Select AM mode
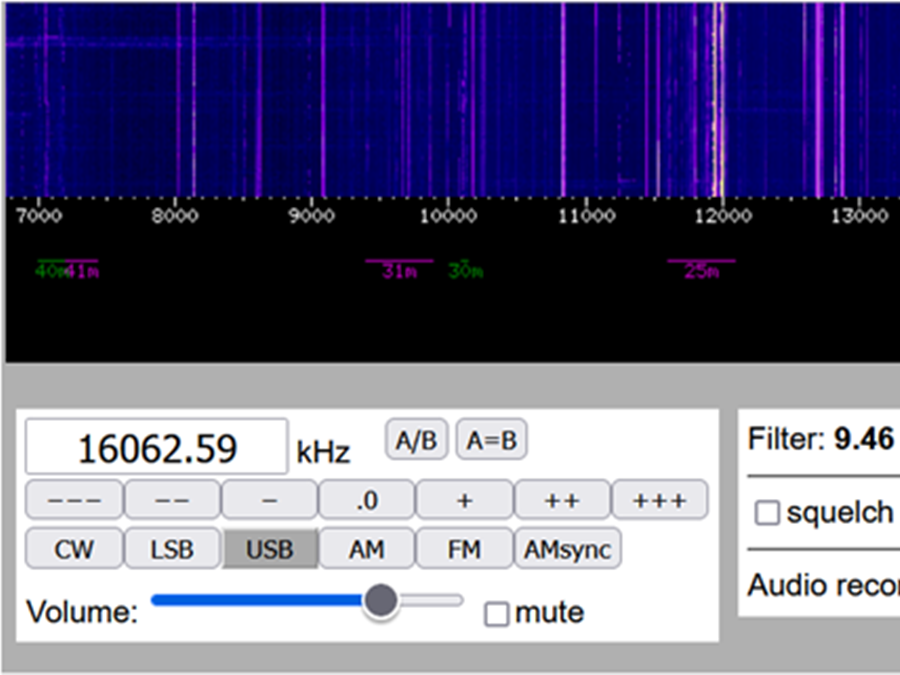Screen dimensions: 900x675 (x=367, y=548)
